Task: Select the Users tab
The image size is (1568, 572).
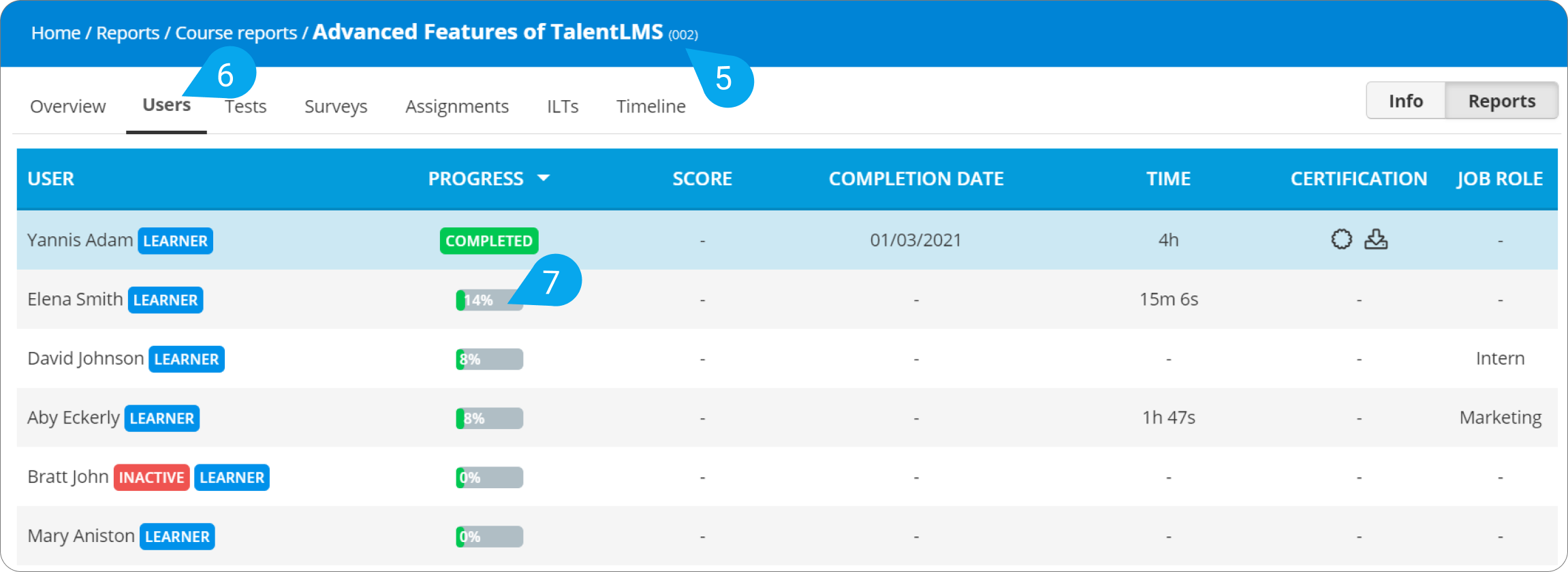Action: (x=166, y=105)
